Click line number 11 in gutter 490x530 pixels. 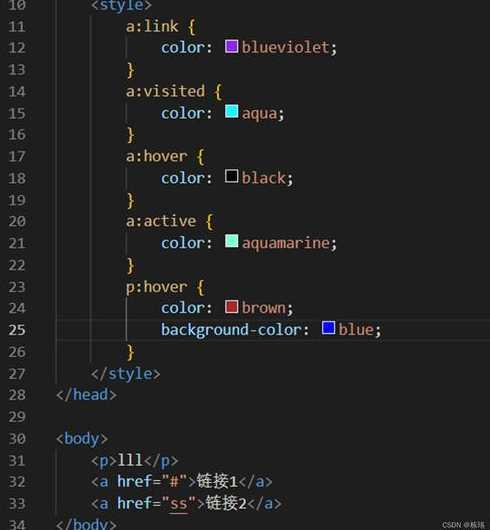[17, 26]
